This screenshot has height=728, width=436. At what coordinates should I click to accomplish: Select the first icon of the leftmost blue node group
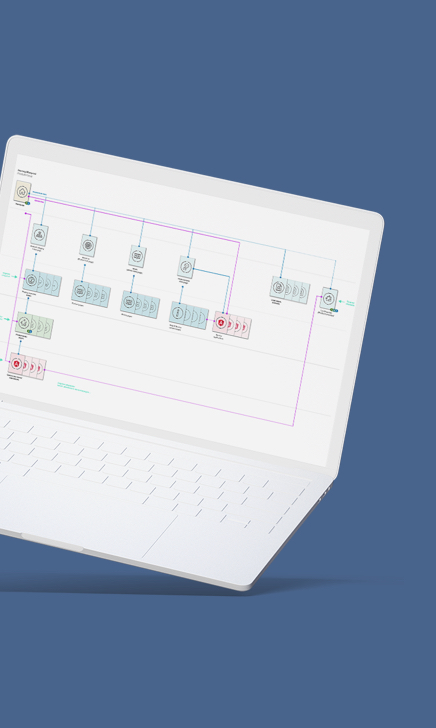point(31,280)
